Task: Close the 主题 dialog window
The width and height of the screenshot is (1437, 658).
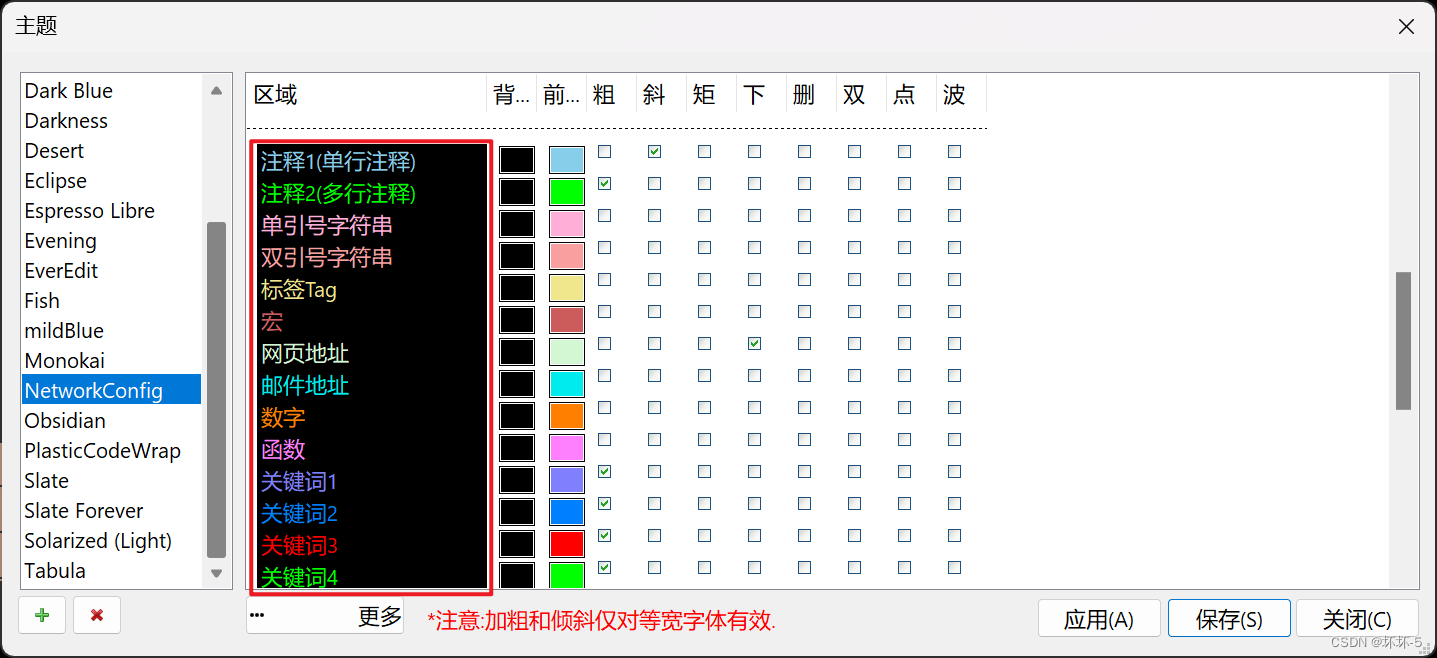Action: 1406,27
